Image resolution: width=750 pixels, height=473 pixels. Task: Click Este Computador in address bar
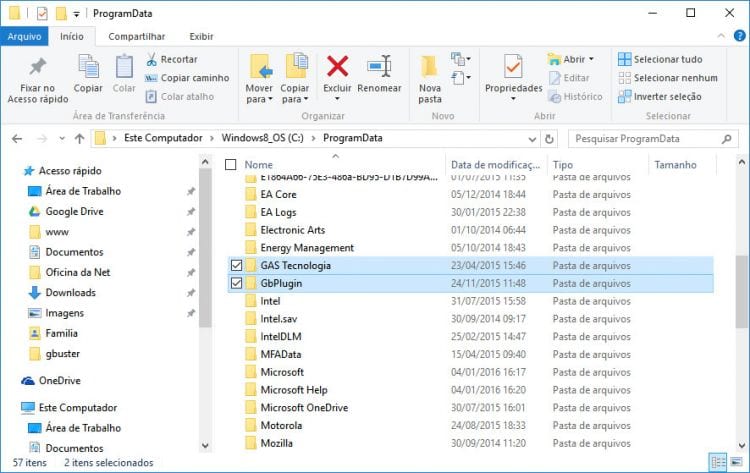[163, 138]
